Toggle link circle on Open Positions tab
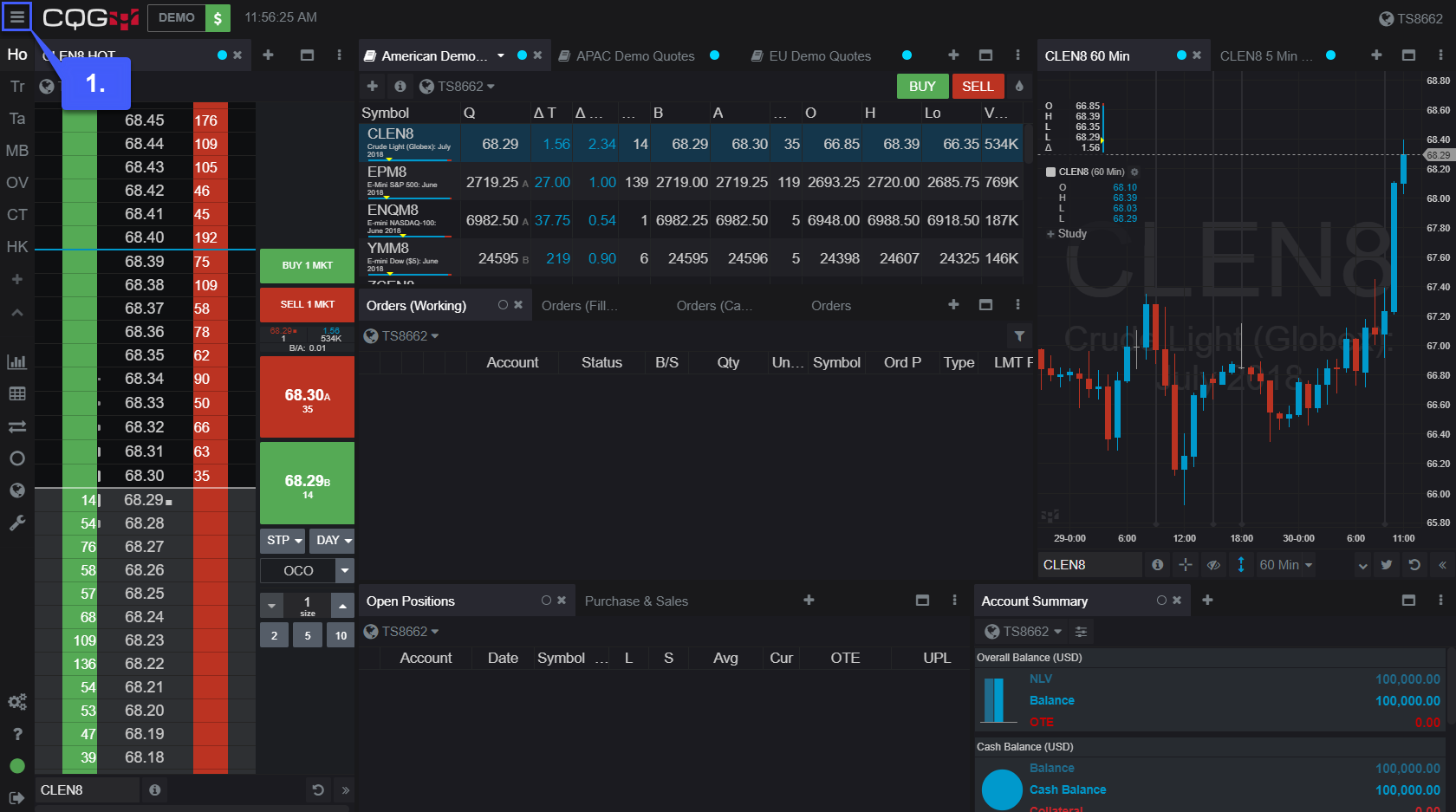1456x812 pixels. 546,601
